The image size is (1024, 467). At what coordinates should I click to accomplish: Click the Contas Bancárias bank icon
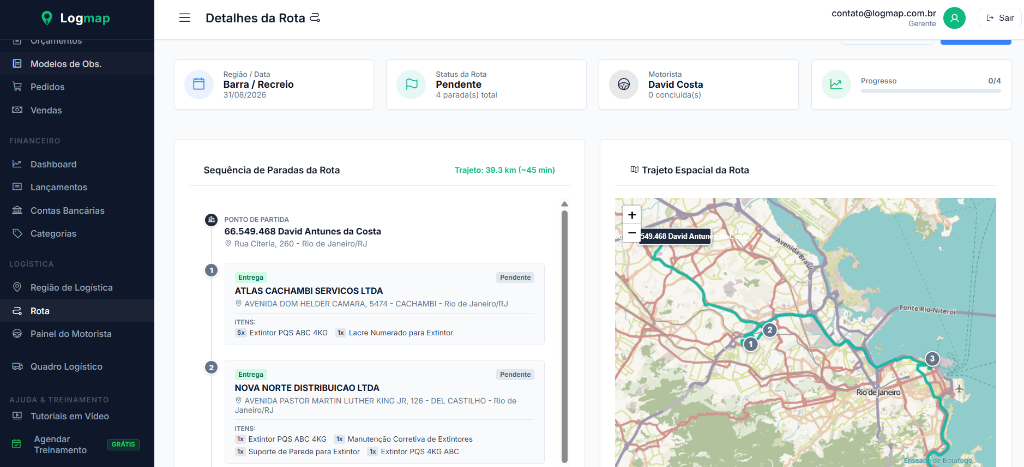(17, 210)
